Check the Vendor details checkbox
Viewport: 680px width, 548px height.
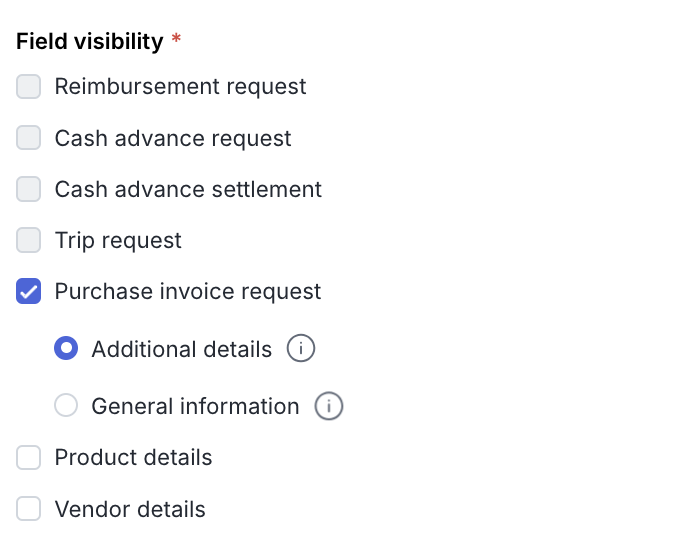(x=29, y=509)
